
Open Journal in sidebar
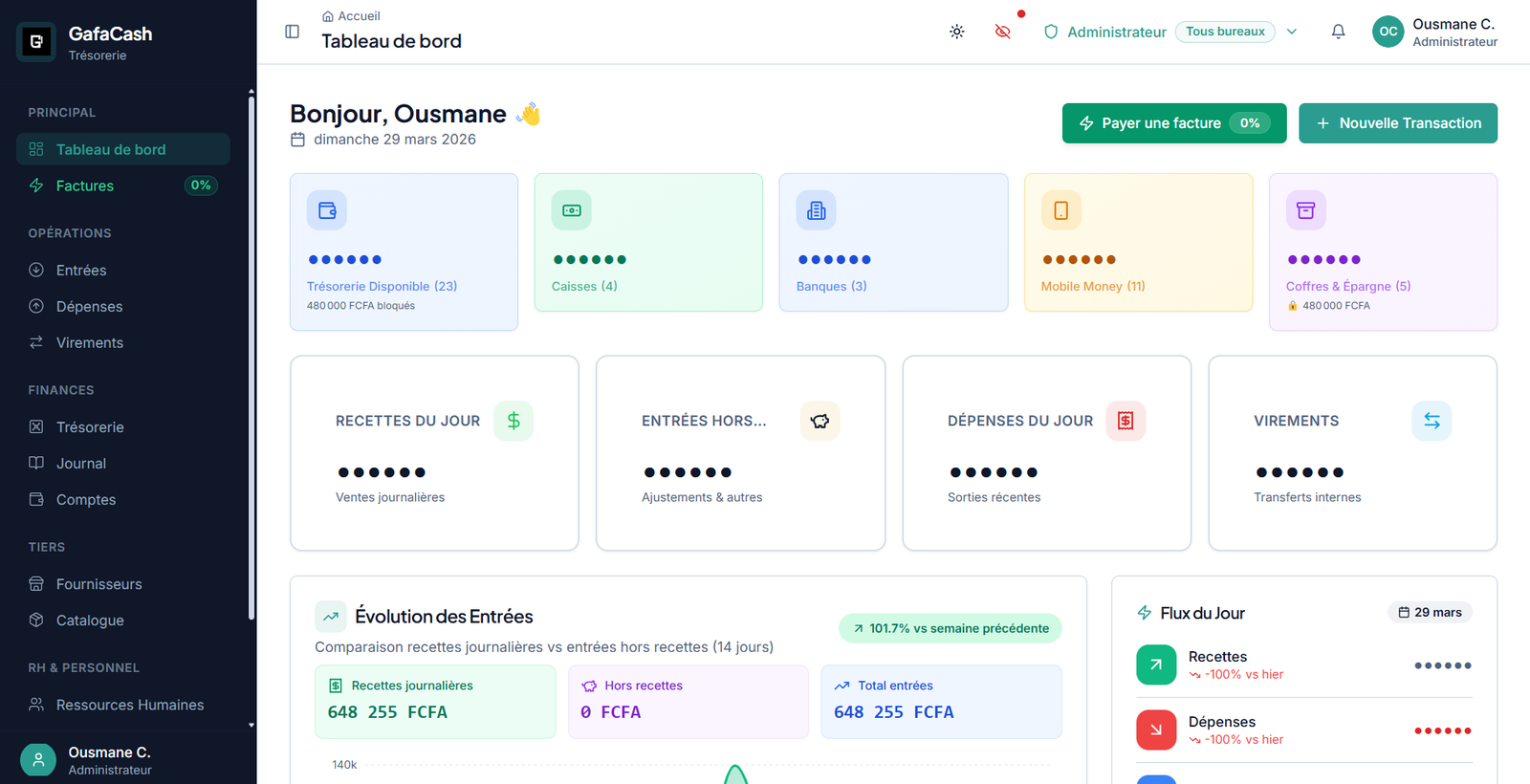[123, 463]
